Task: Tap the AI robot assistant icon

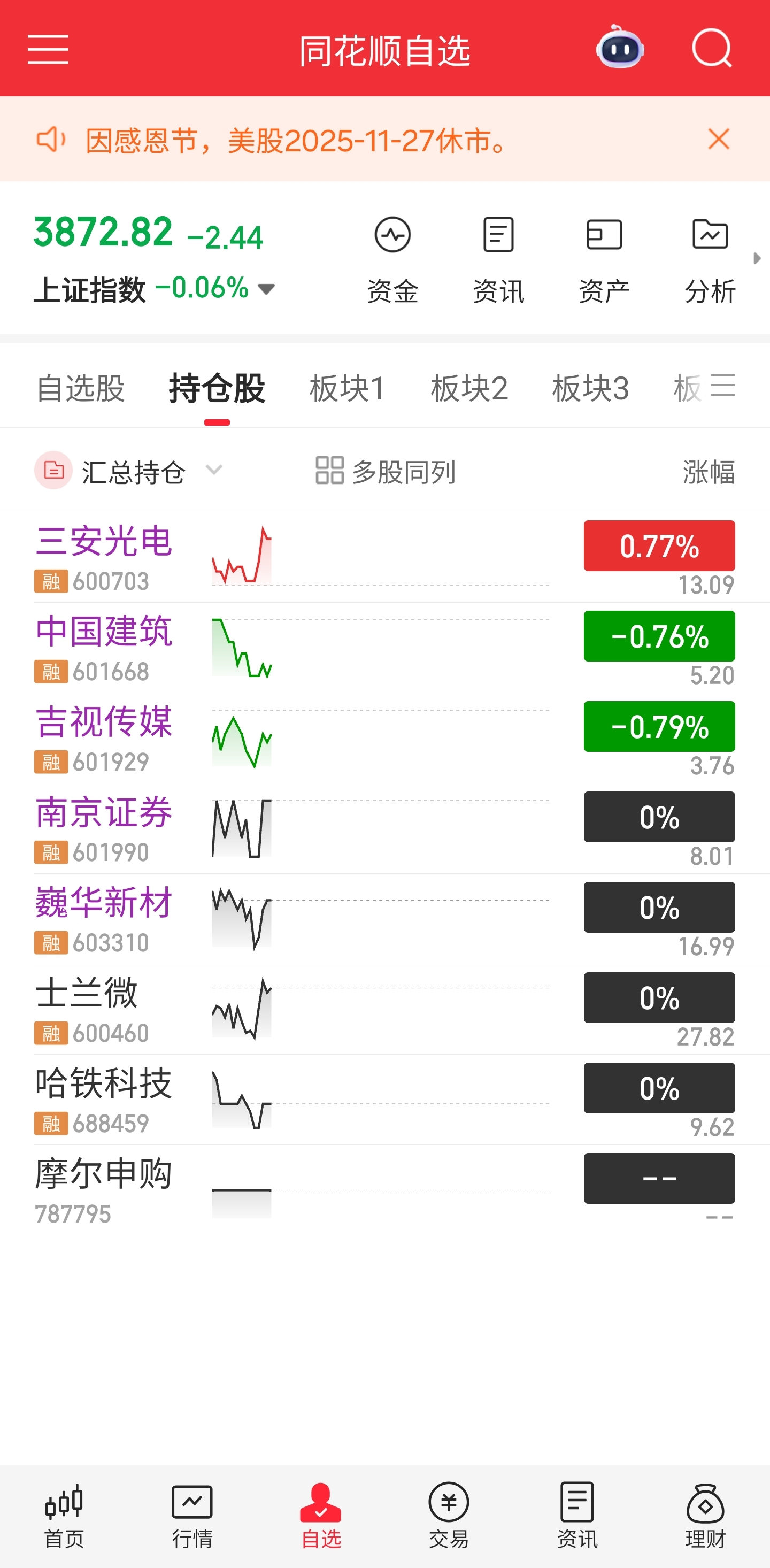Action: 620,48
